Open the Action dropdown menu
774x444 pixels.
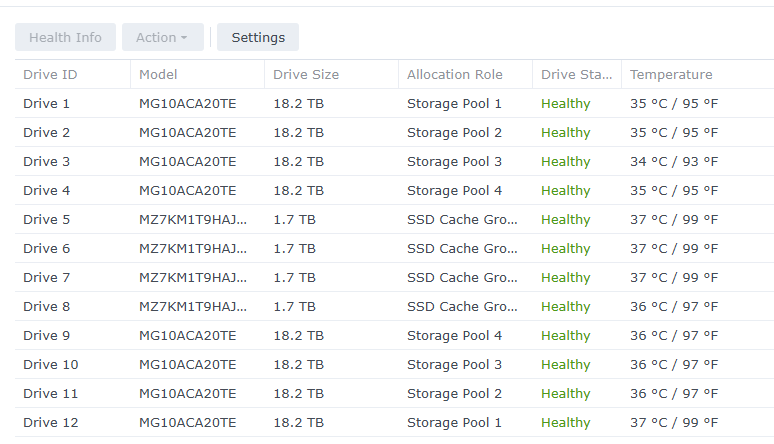click(162, 37)
